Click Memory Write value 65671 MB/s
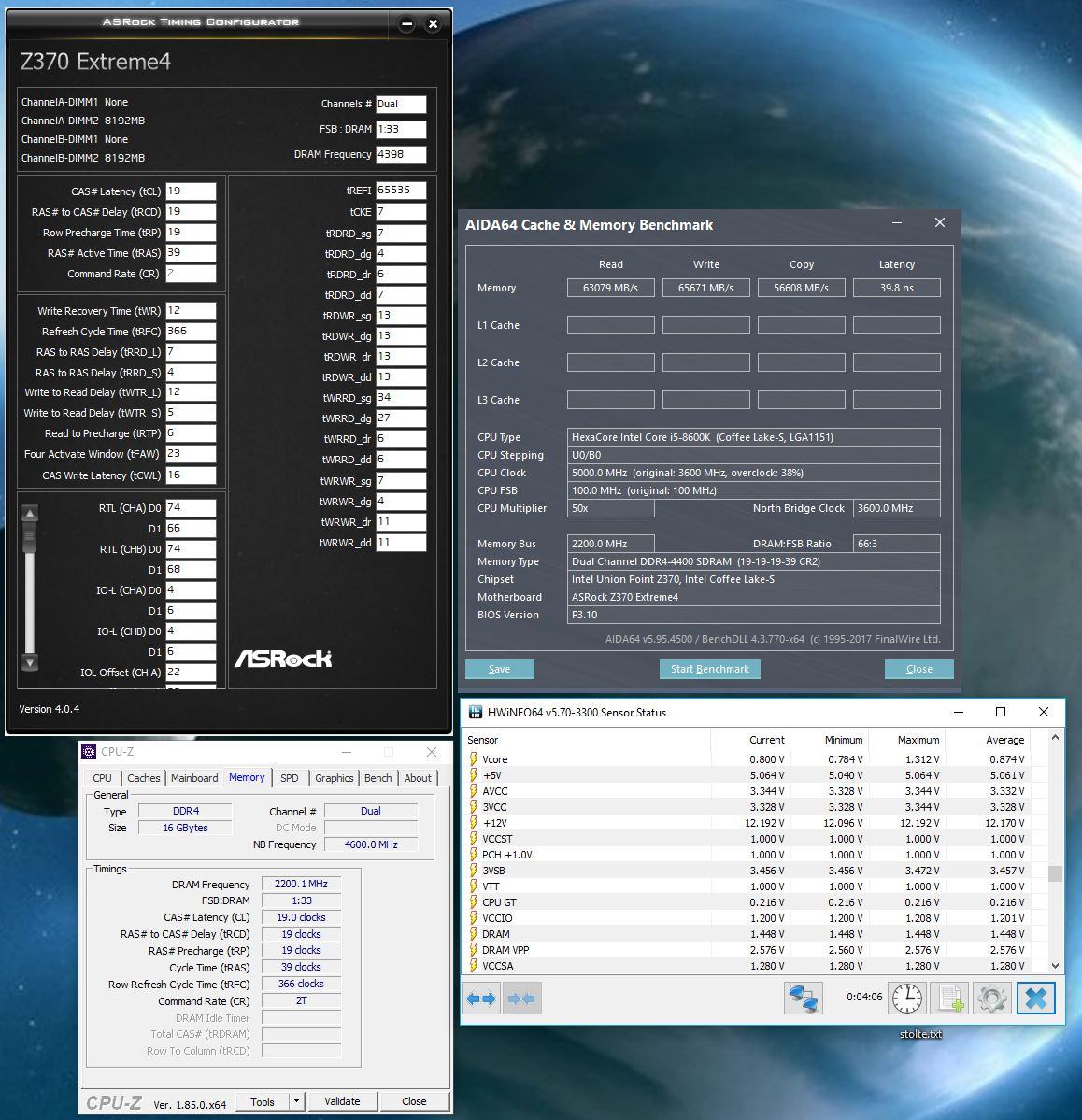The height and width of the screenshot is (1120, 1082). coord(706,288)
